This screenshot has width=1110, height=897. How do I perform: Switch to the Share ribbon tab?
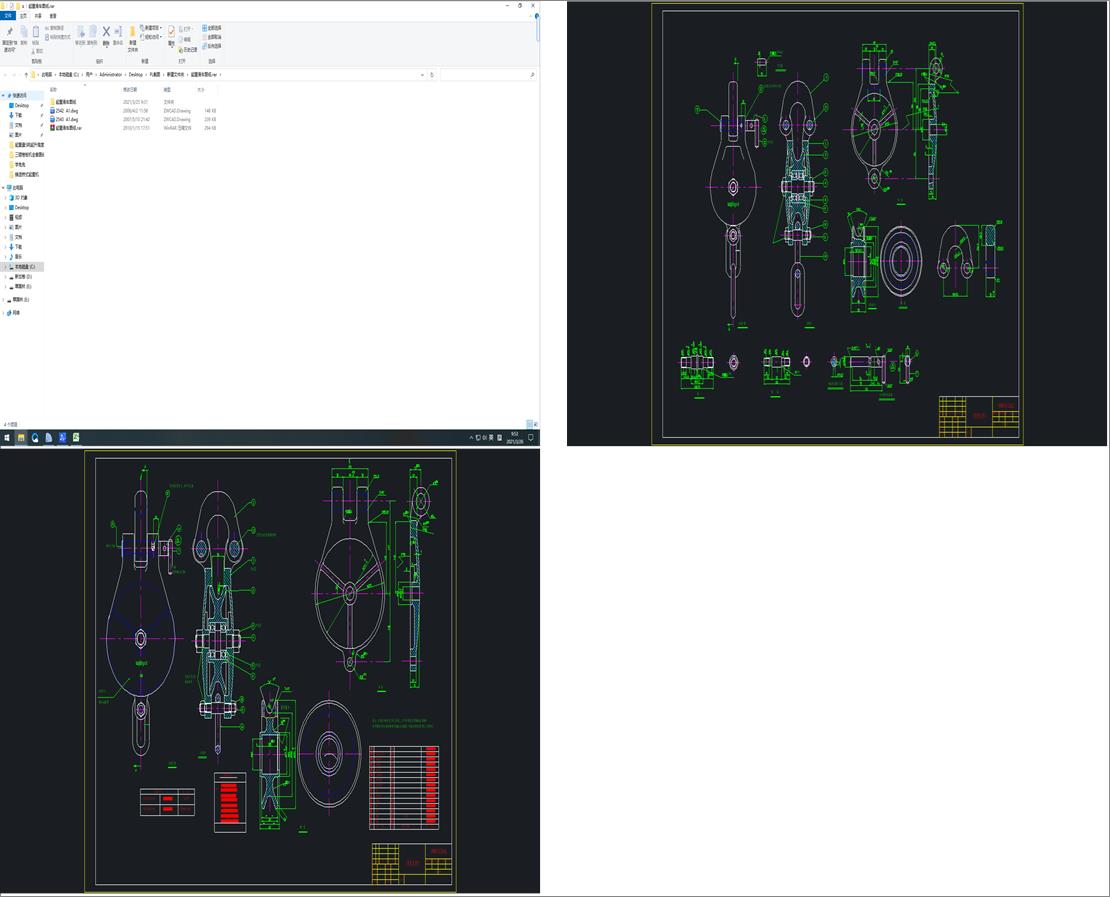(x=38, y=16)
